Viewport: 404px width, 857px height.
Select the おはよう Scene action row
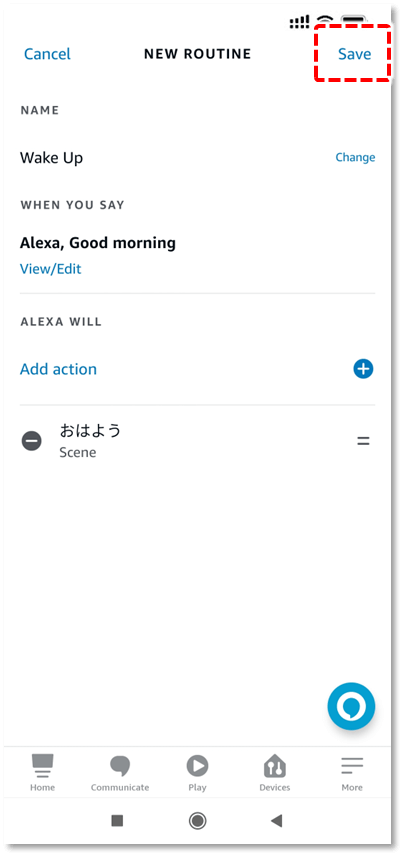[197, 441]
